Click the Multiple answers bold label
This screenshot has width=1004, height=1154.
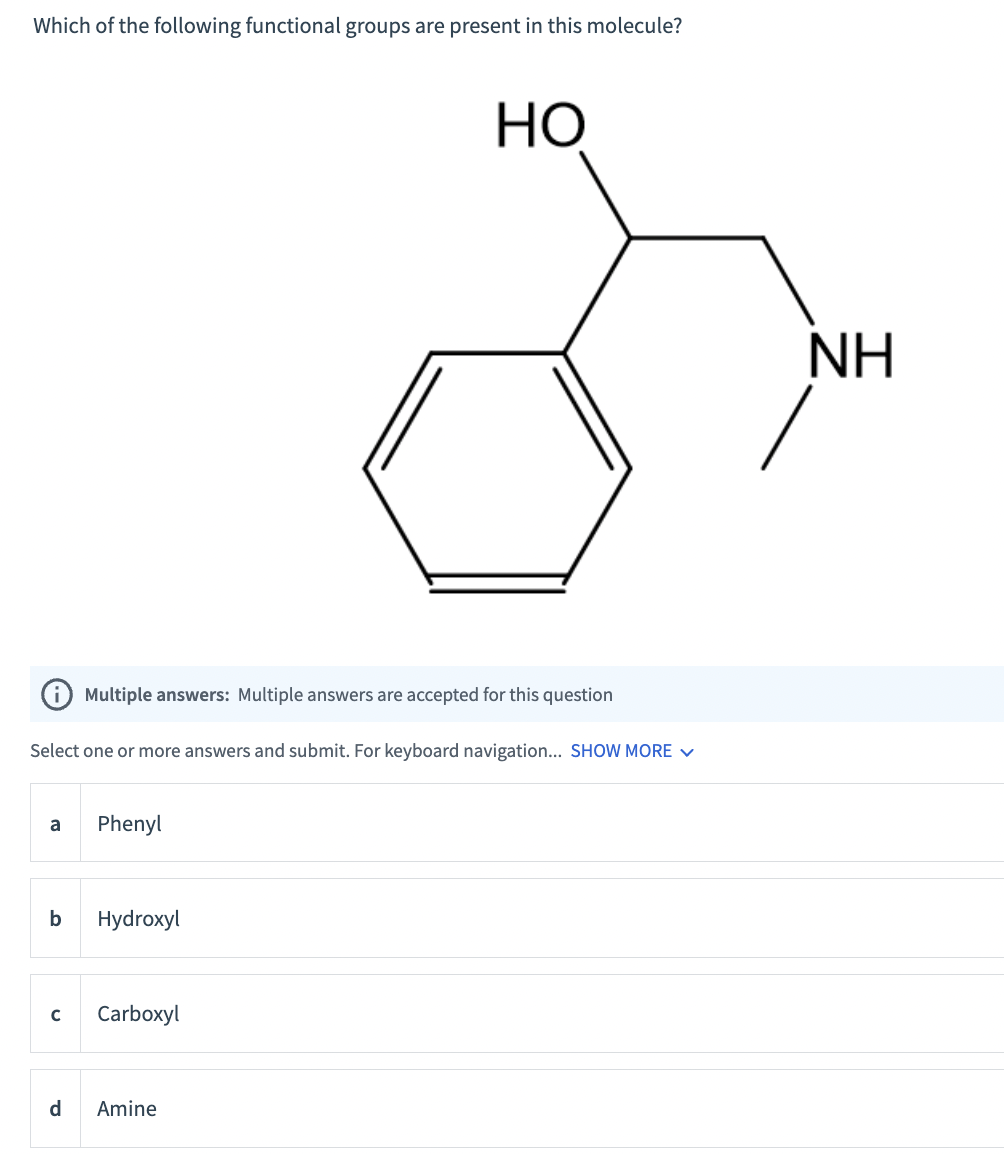click(x=157, y=695)
